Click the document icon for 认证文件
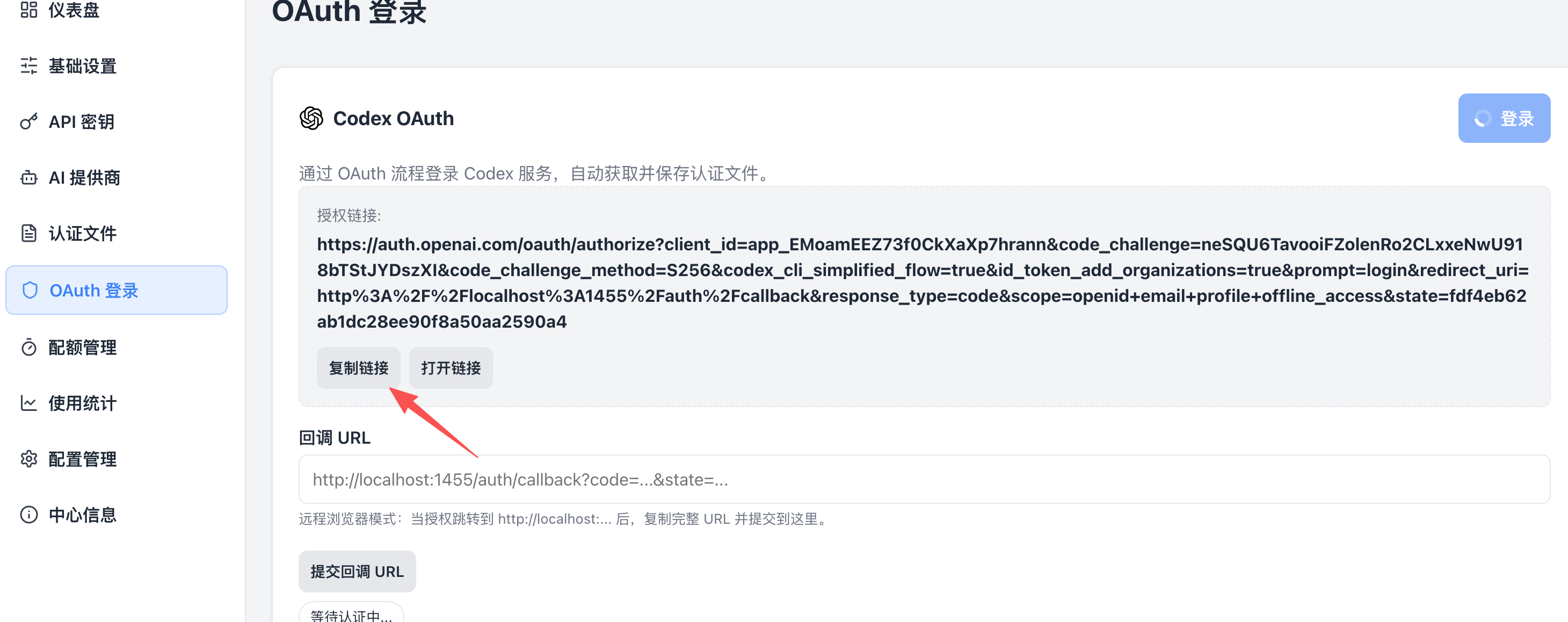Screen dimensions: 1568x622 (28, 233)
